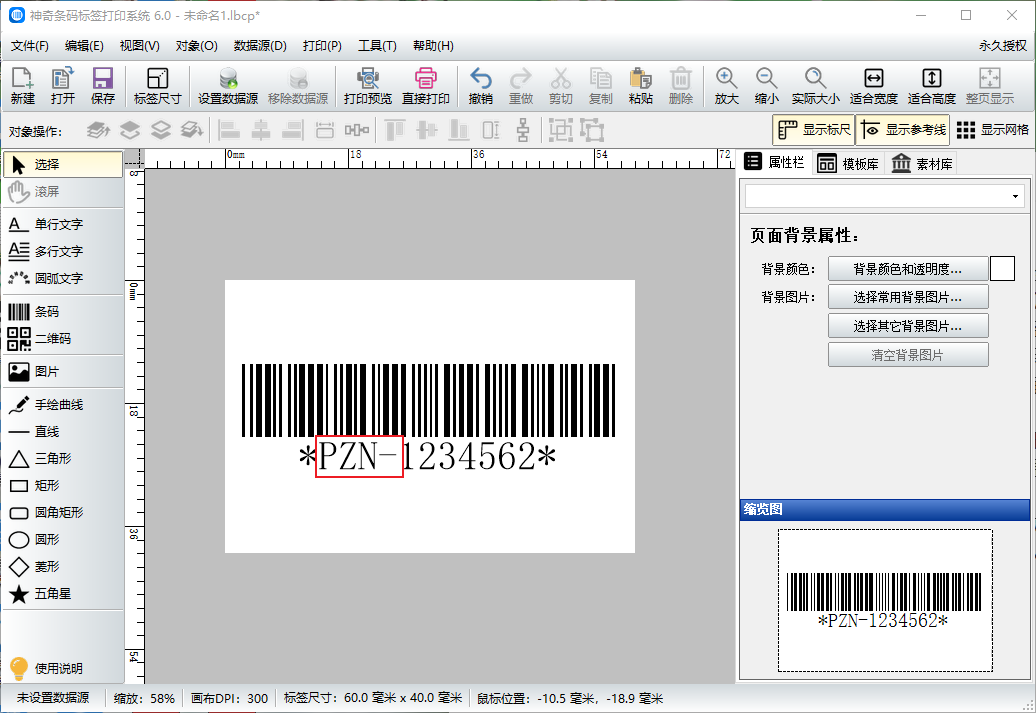Click 选择其它背景图片... button
The height and width of the screenshot is (713, 1036).
(x=908, y=326)
